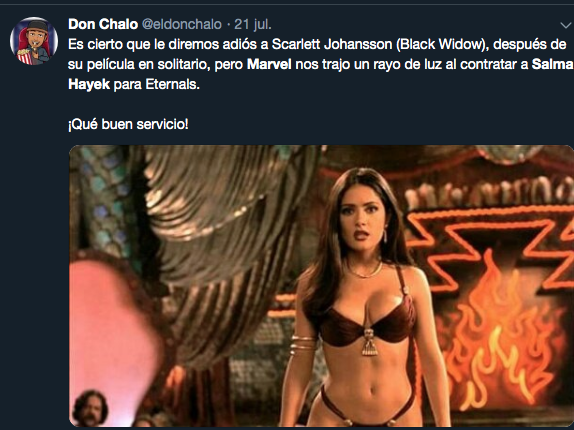Click the @eldonchalo handle
The image size is (574, 430).
tap(182, 25)
